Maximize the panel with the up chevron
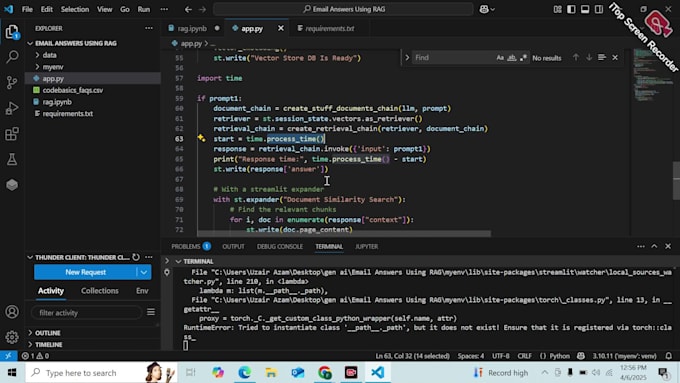 (x=654, y=246)
